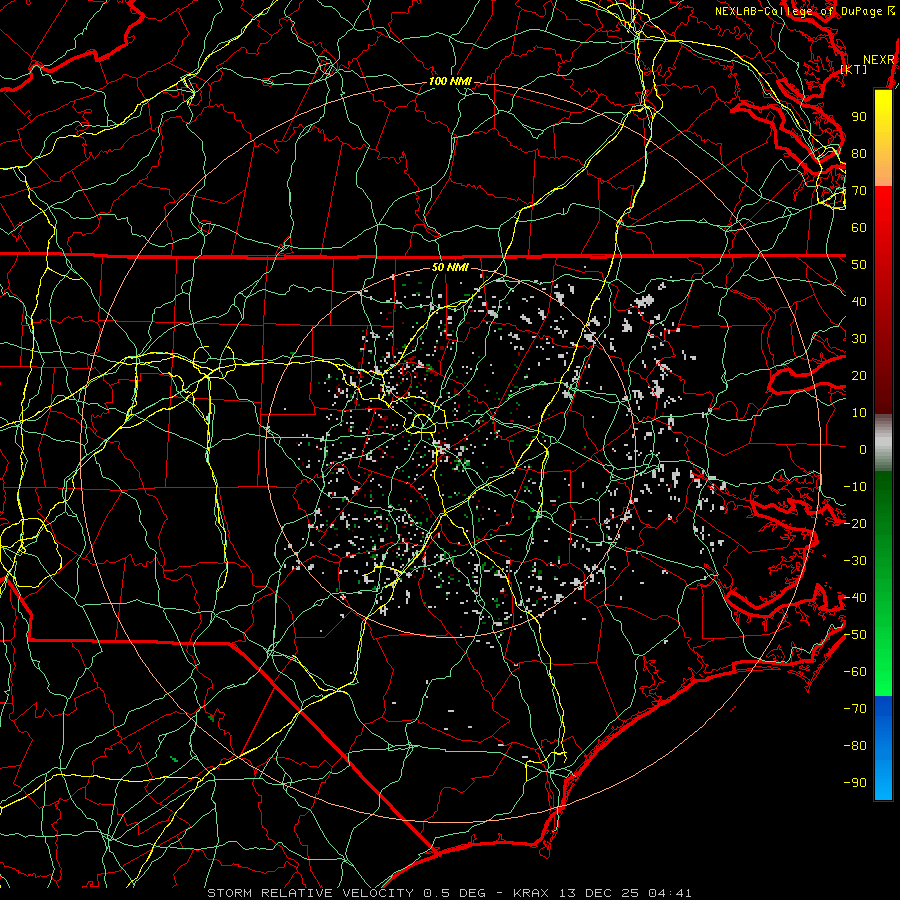Click the 90 value on velocity scale

859,117
